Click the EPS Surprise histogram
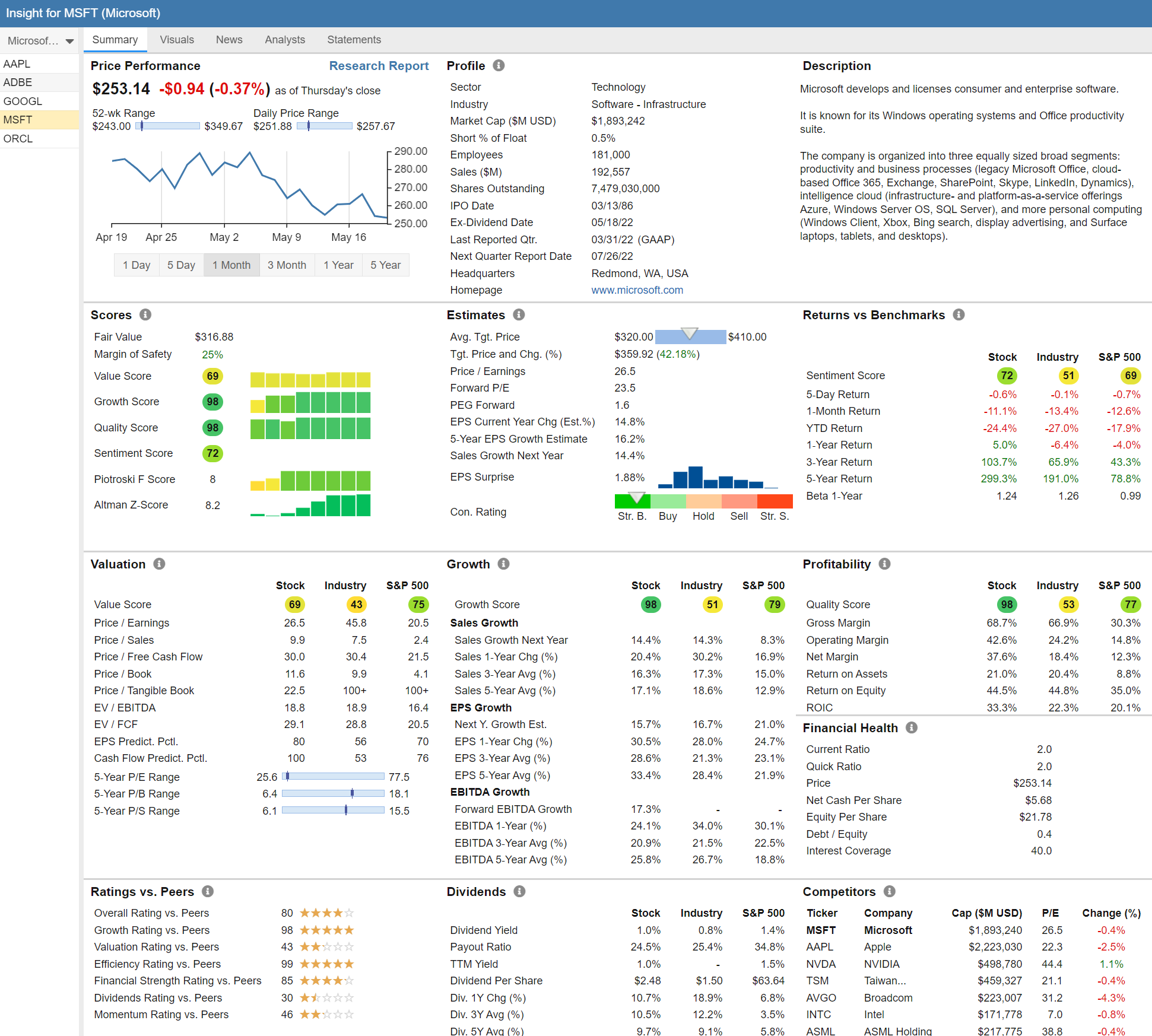The width and height of the screenshot is (1152, 1036). tap(718, 477)
